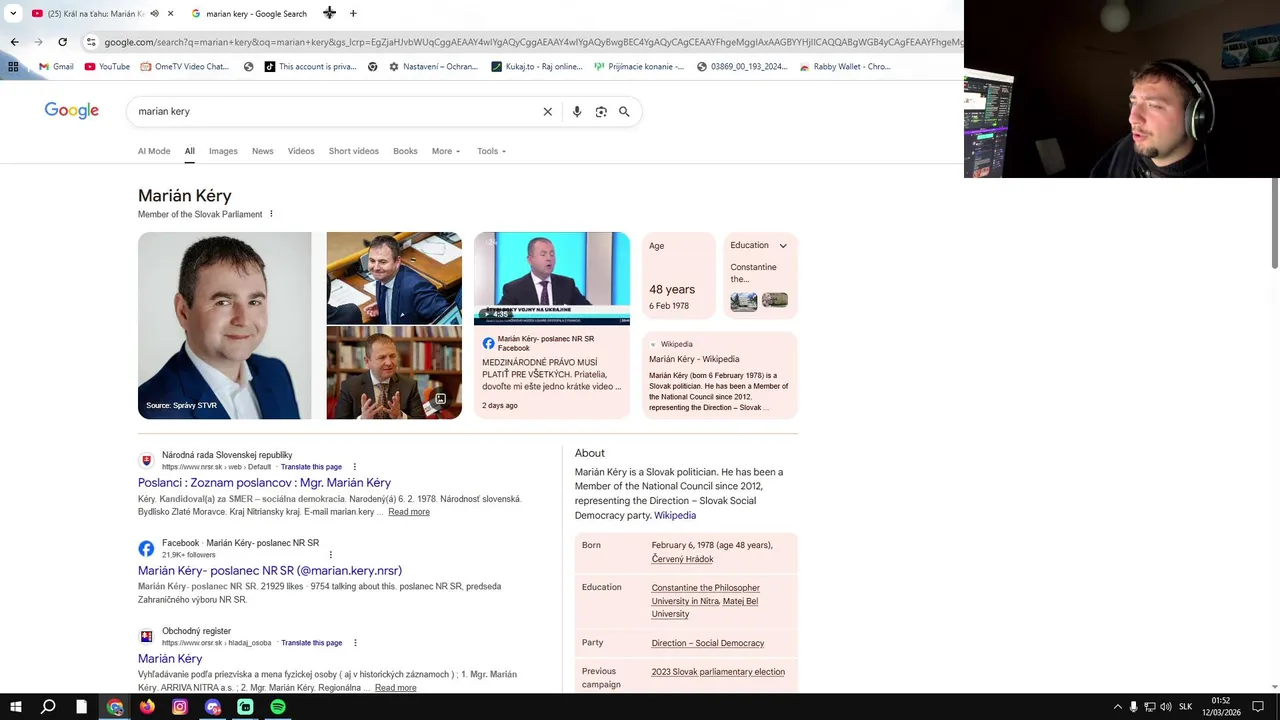Open the Windows Start menu

(x=15, y=707)
